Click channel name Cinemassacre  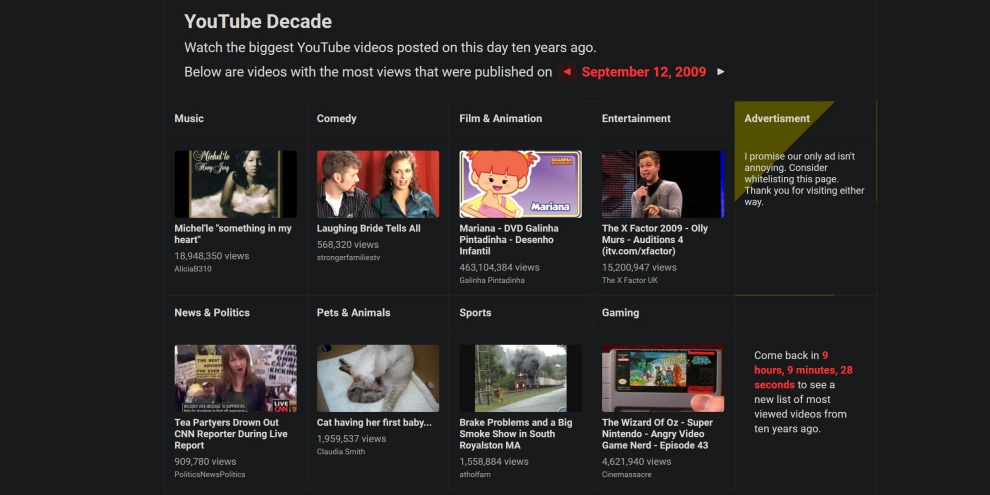pos(626,474)
